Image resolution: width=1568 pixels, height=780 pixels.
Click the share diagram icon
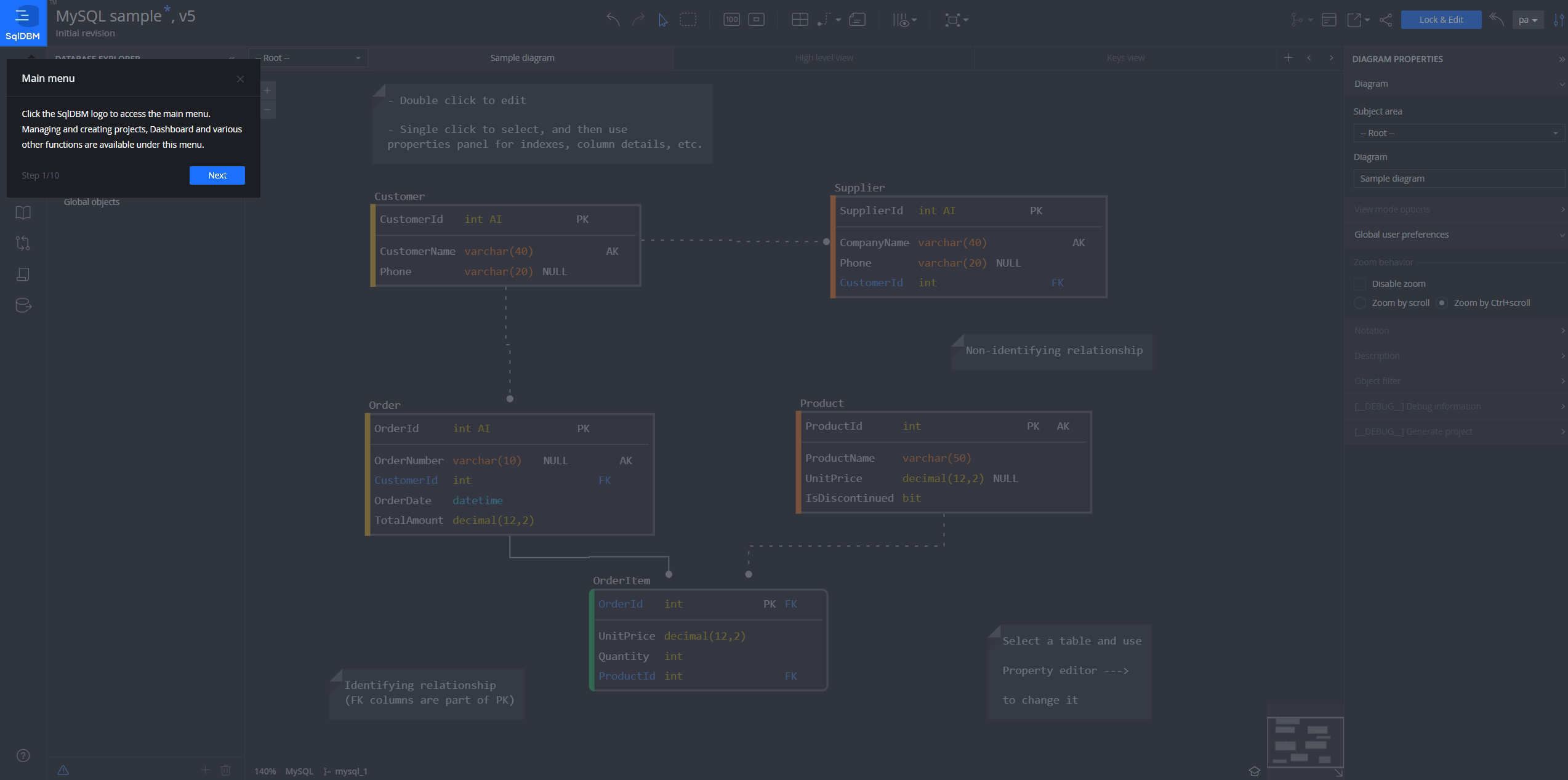[x=1386, y=20]
